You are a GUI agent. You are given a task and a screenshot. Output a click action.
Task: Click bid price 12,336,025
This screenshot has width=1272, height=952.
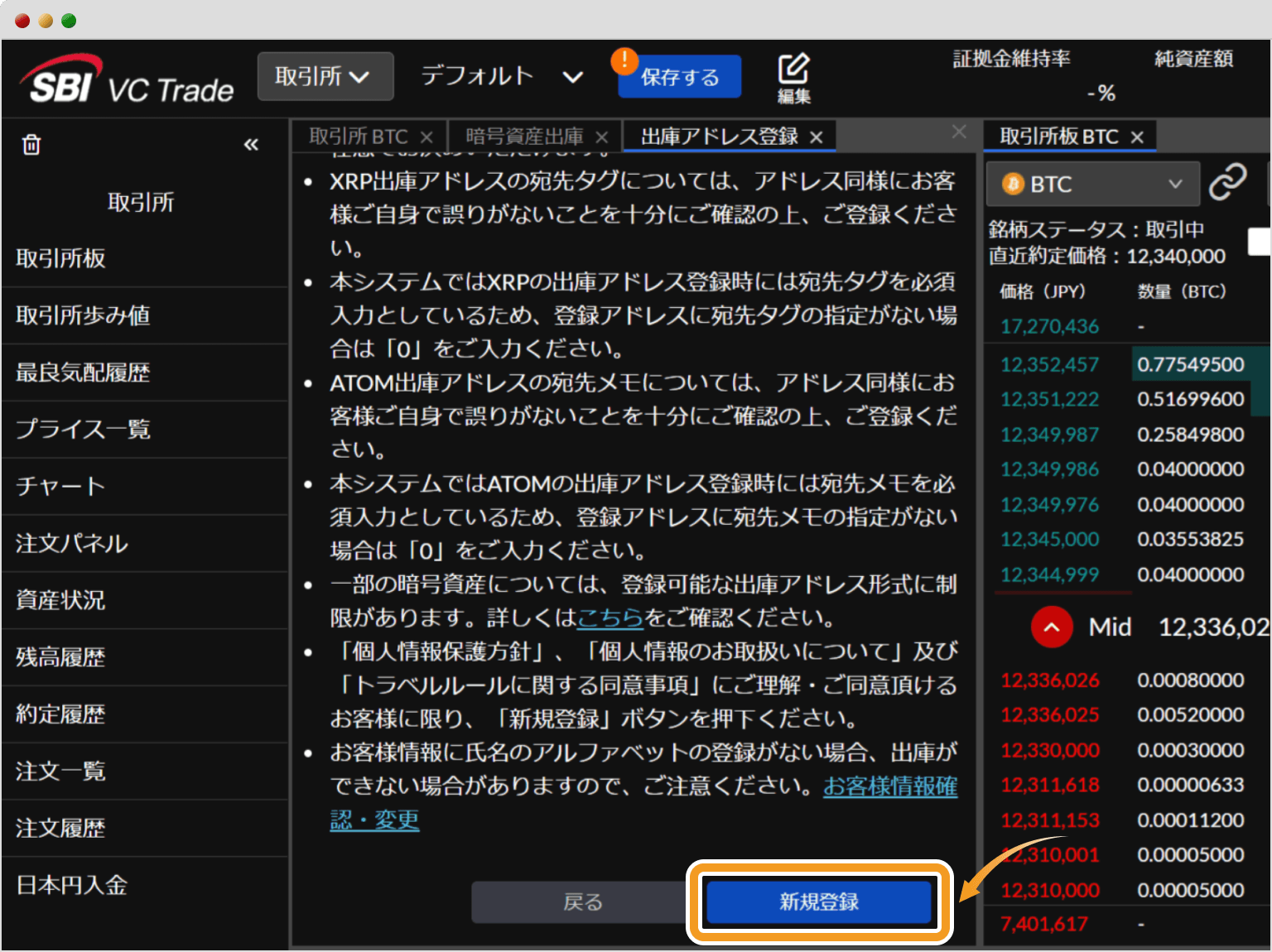pos(1049,714)
